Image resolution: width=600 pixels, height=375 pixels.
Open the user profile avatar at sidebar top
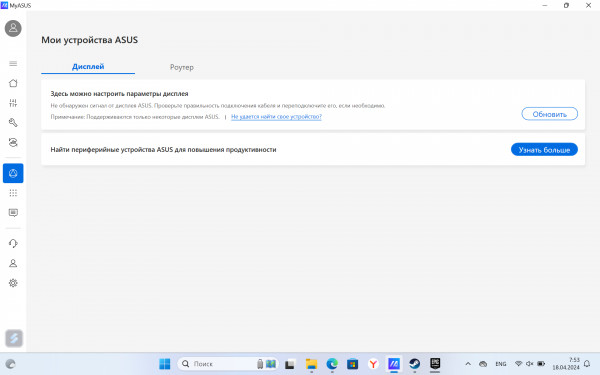pyautogui.click(x=13, y=28)
